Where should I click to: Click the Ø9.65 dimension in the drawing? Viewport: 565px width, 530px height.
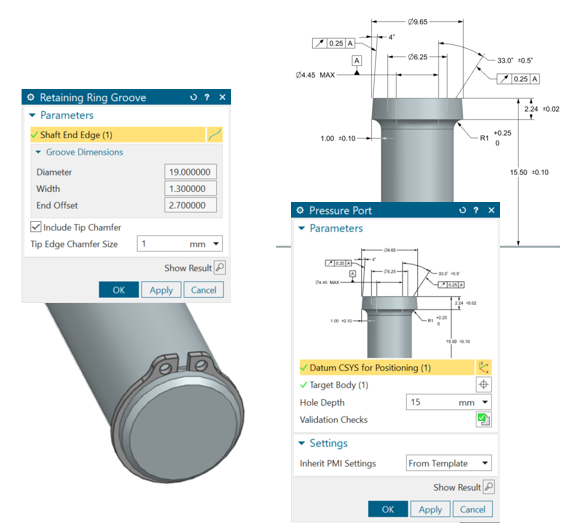[418, 22]
